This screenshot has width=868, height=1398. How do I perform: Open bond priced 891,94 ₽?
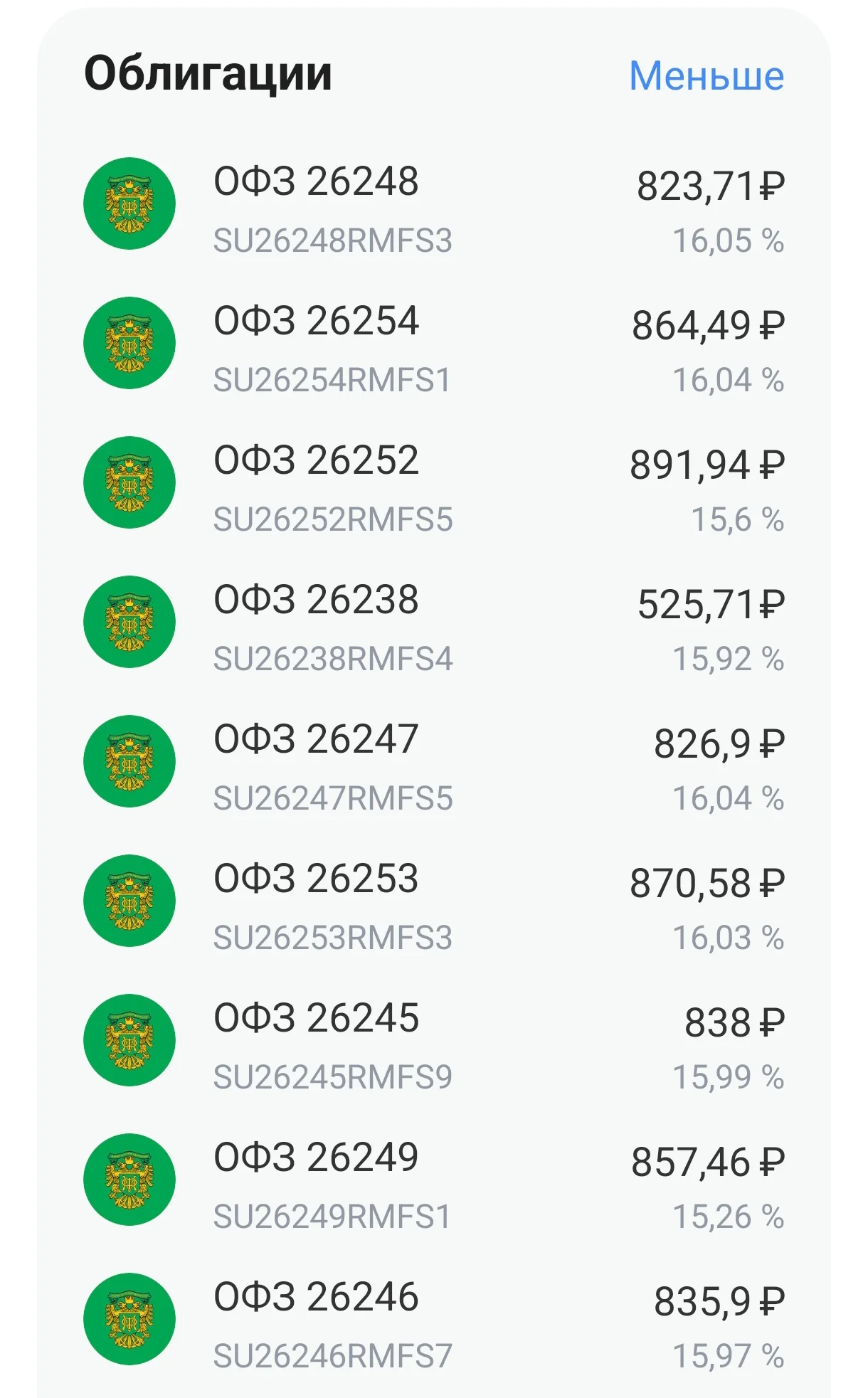pyautogui.click(x=707, y=465)
